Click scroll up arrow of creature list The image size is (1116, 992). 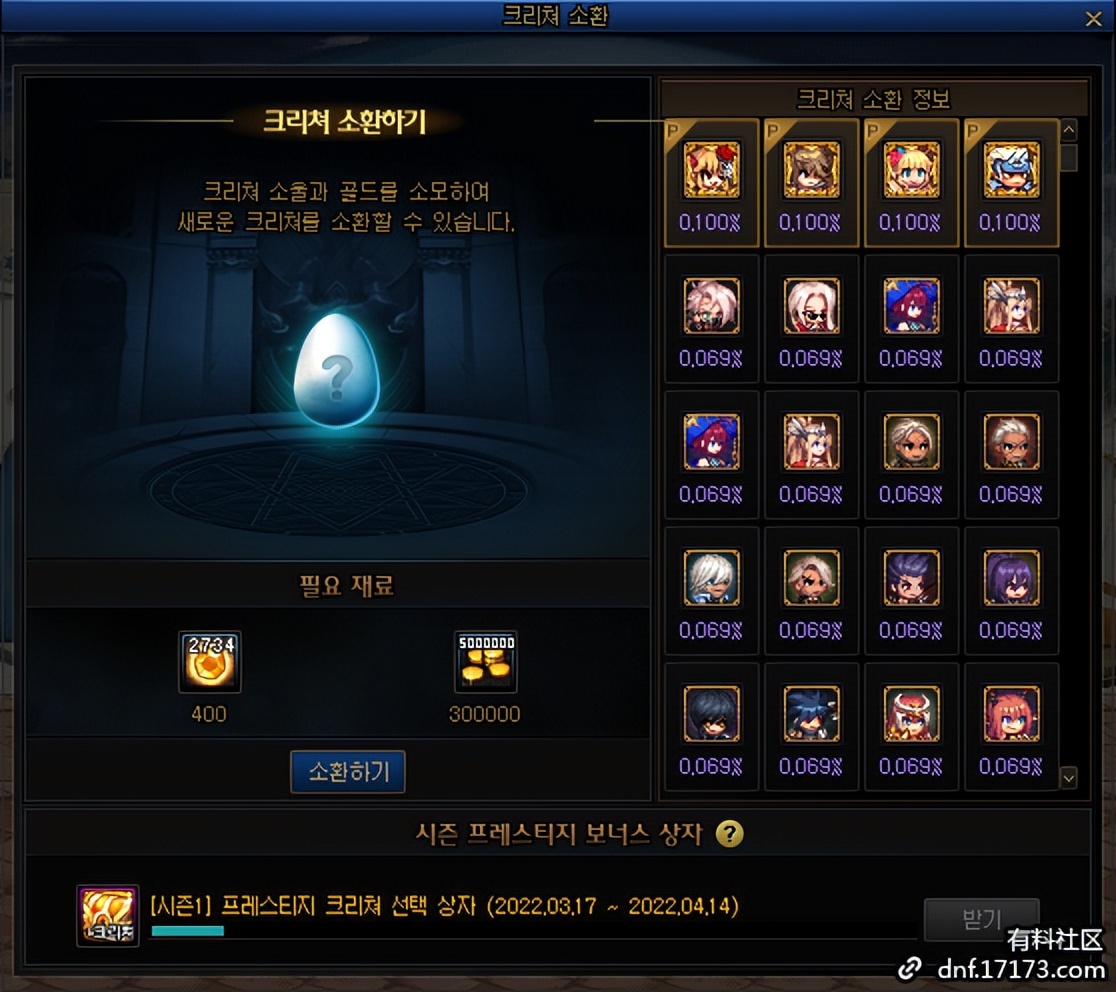pyautogui.click(x=1068, y=130)
